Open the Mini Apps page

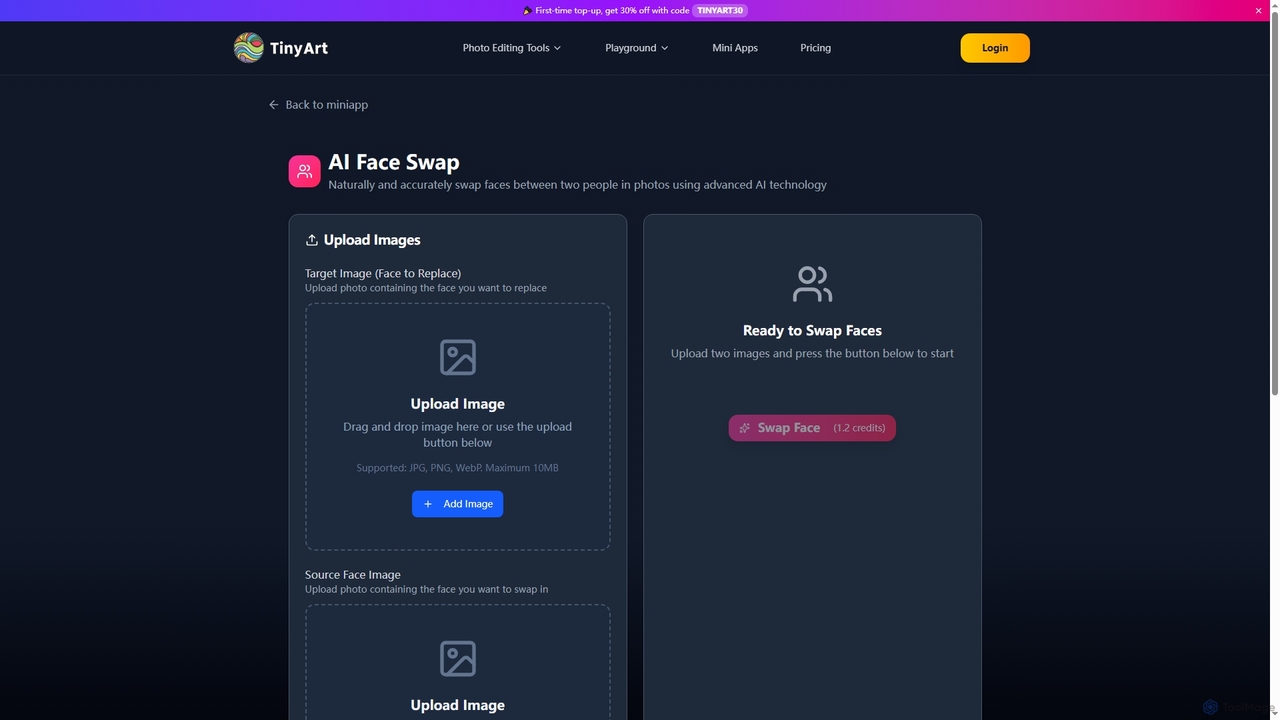735,48
